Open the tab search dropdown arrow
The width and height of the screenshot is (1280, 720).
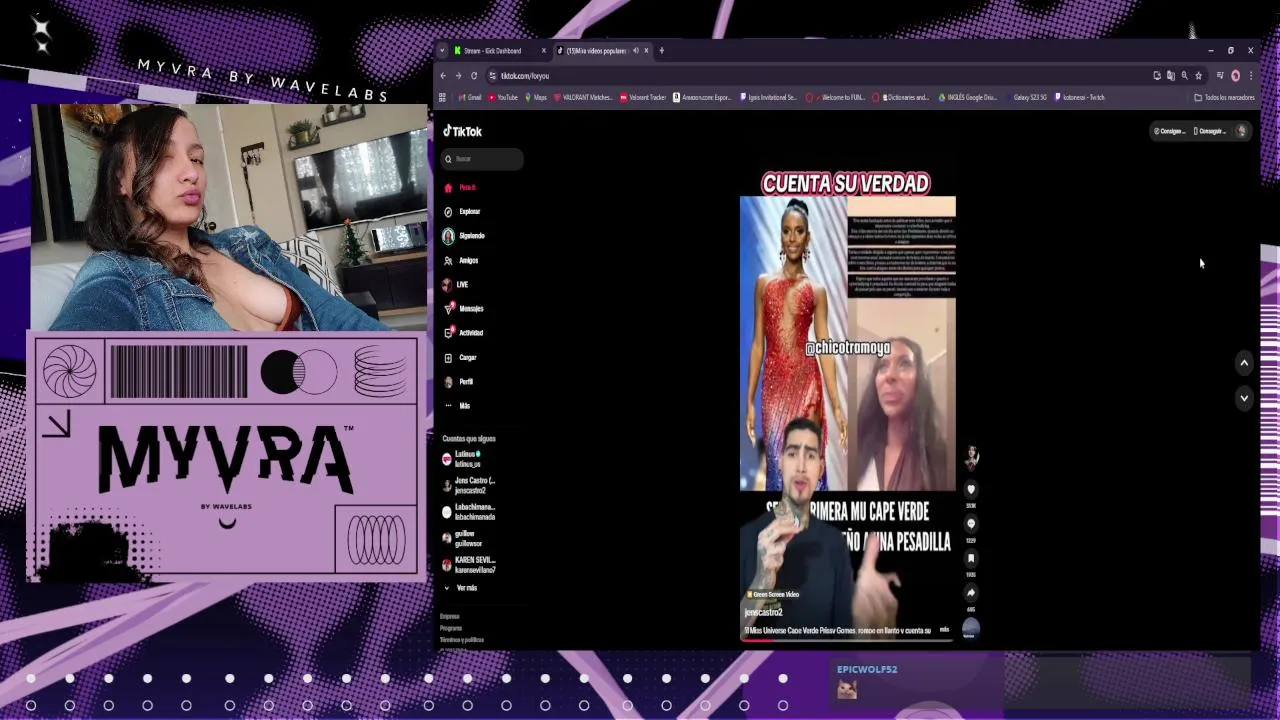443,50
